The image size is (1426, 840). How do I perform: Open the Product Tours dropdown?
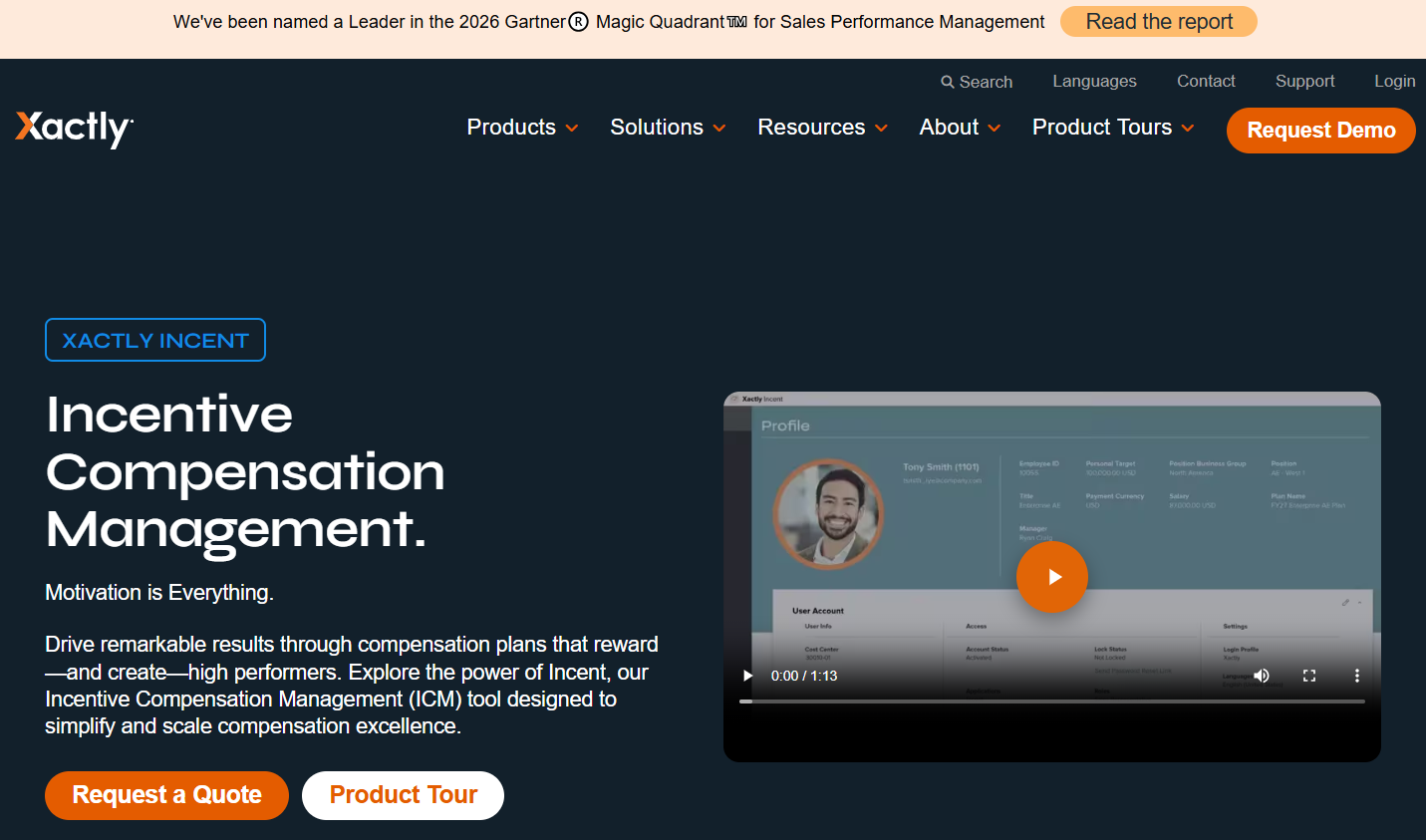tap(1113, 128)
